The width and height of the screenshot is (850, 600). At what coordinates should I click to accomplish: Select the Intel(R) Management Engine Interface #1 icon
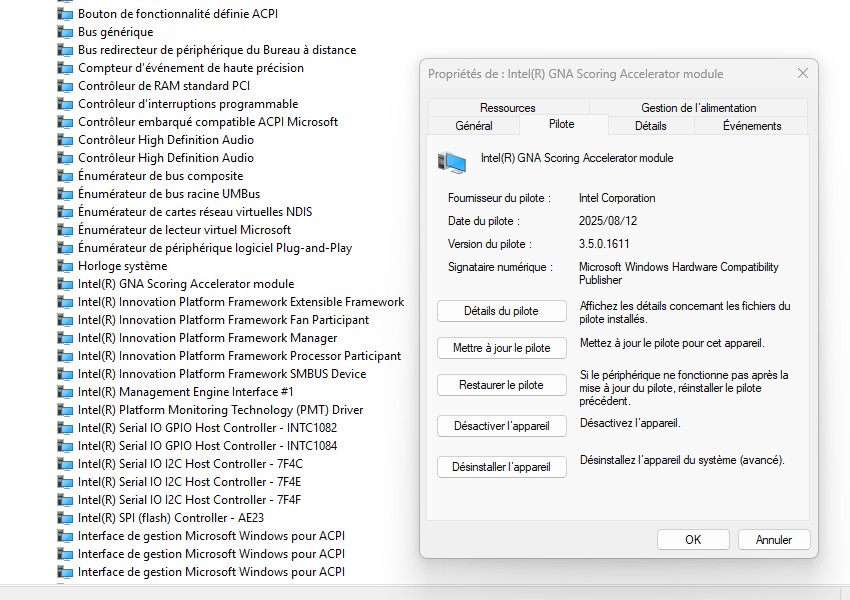(x=66, y=392)
